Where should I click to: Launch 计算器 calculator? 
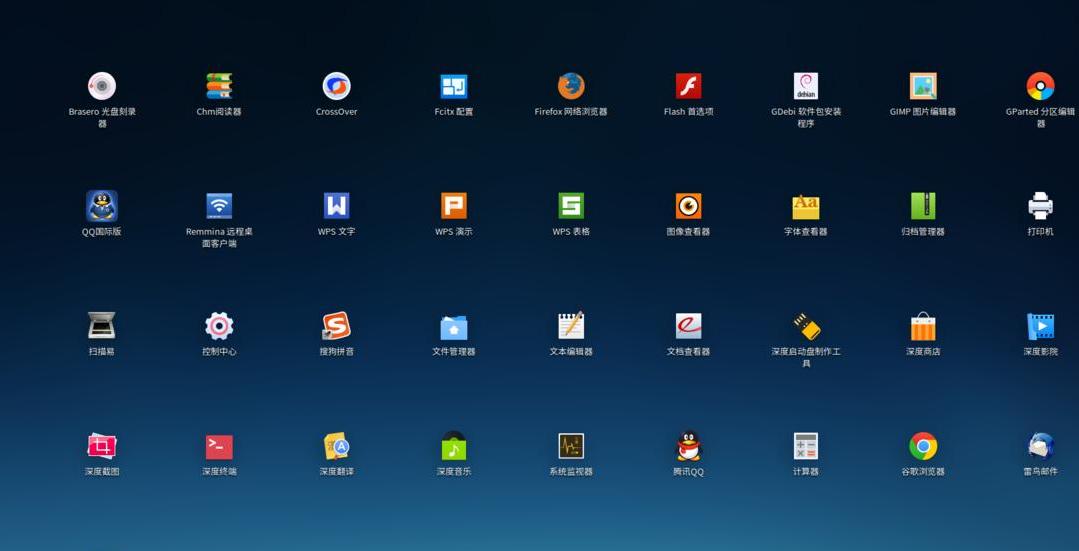[806, 446]
